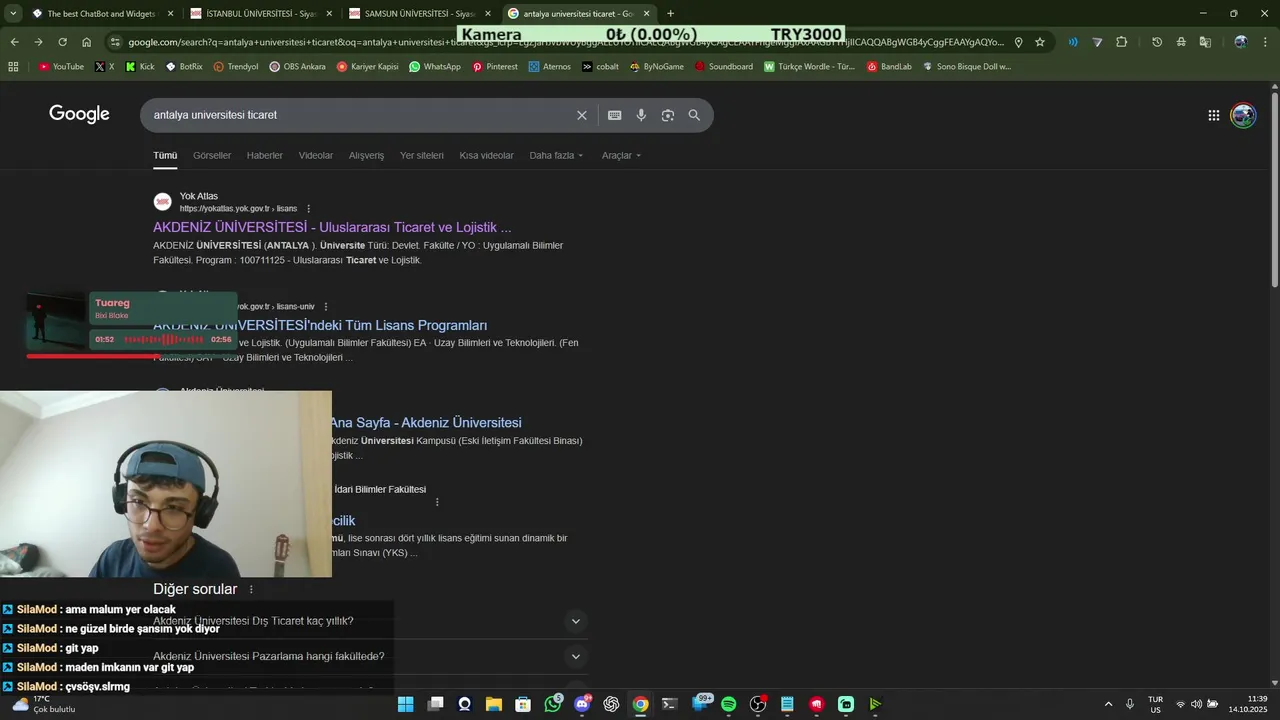Open 'Uluslararası Ticaret ve Lojistik' result link
Viewport: 1280px width, 720px height.
point(332,227)
